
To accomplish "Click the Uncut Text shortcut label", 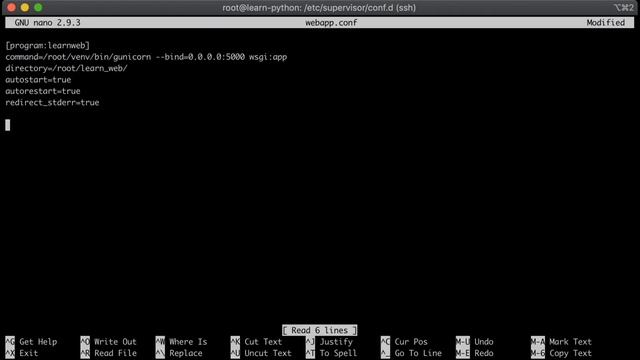I will pos(268,353).
